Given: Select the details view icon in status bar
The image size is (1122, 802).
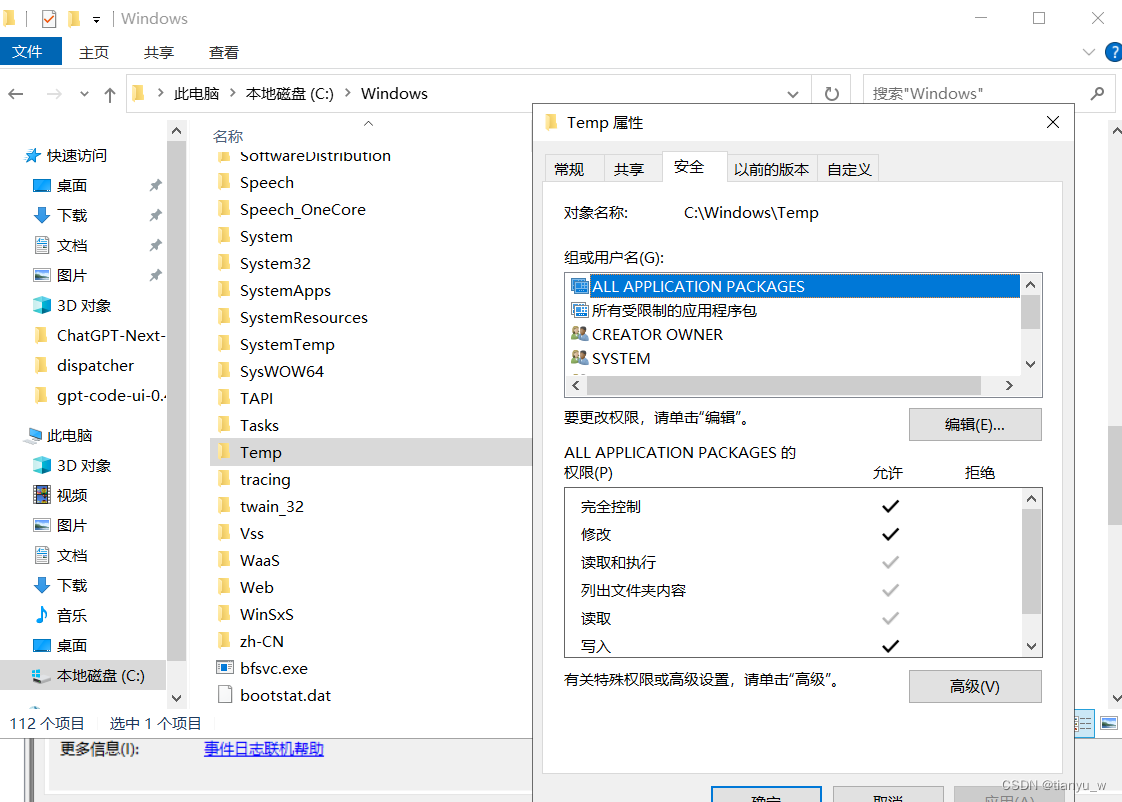Looking at the screenshot, I should [1083, 723].
